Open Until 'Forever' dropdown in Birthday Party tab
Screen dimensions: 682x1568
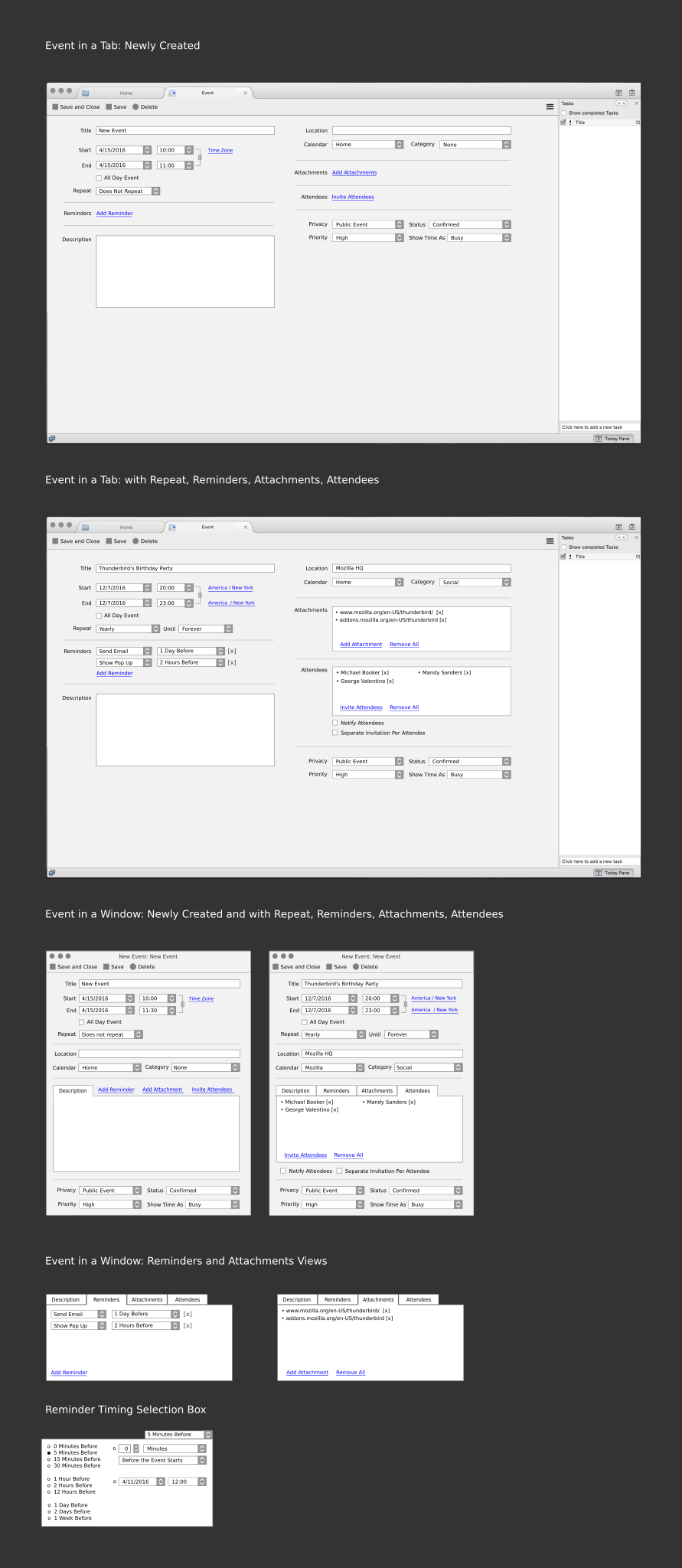pyautogui.click(x=206, y=629)
